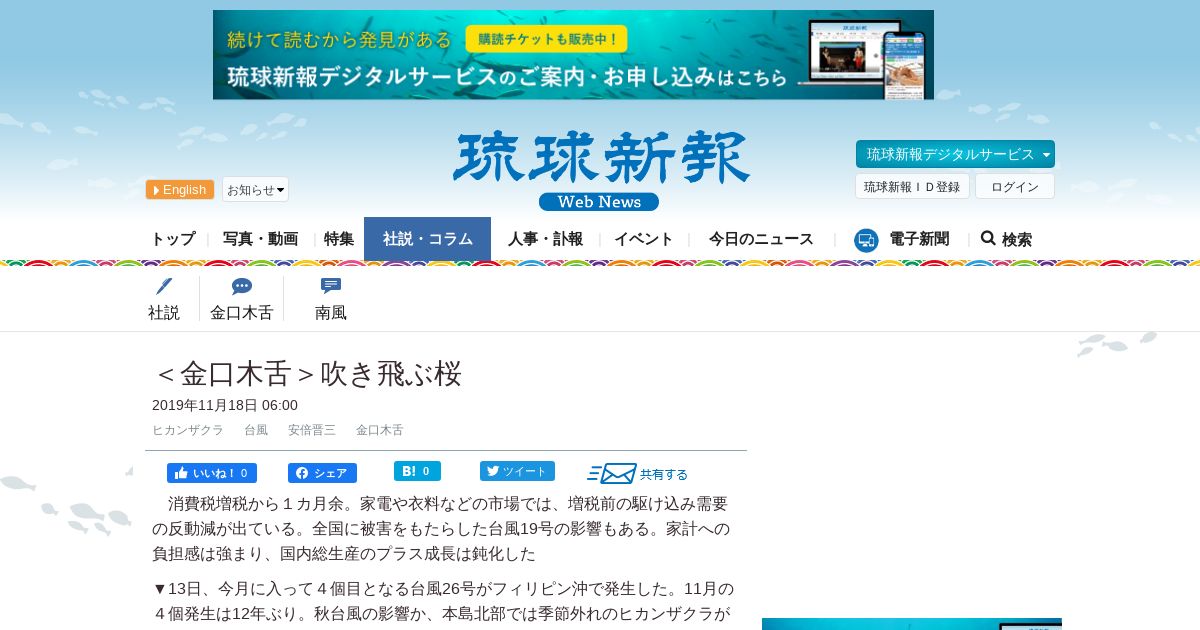Screen dimensions: 1200x630
Task: Open the 南風 submenu label
Action: click(331, 312)
